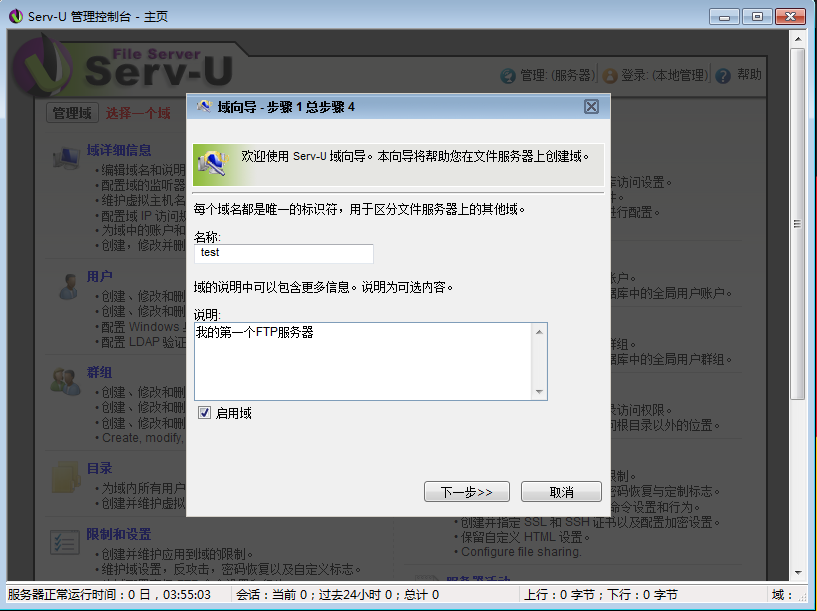Click the domain wizard title bar icon
This screenshot has width=817, height=611.
pos(204,107)
